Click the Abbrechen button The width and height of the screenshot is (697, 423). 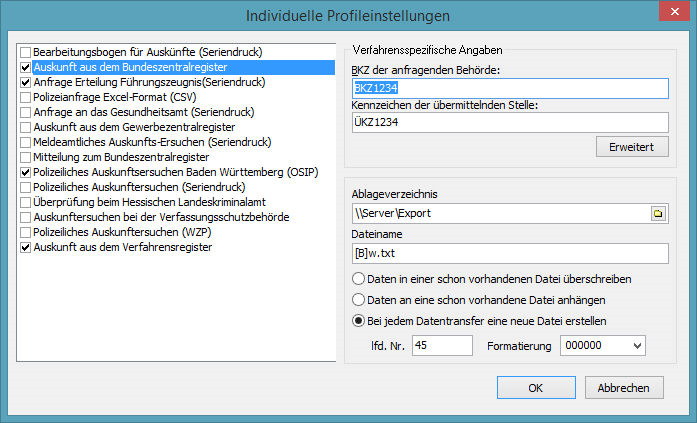tap(623, 388)
